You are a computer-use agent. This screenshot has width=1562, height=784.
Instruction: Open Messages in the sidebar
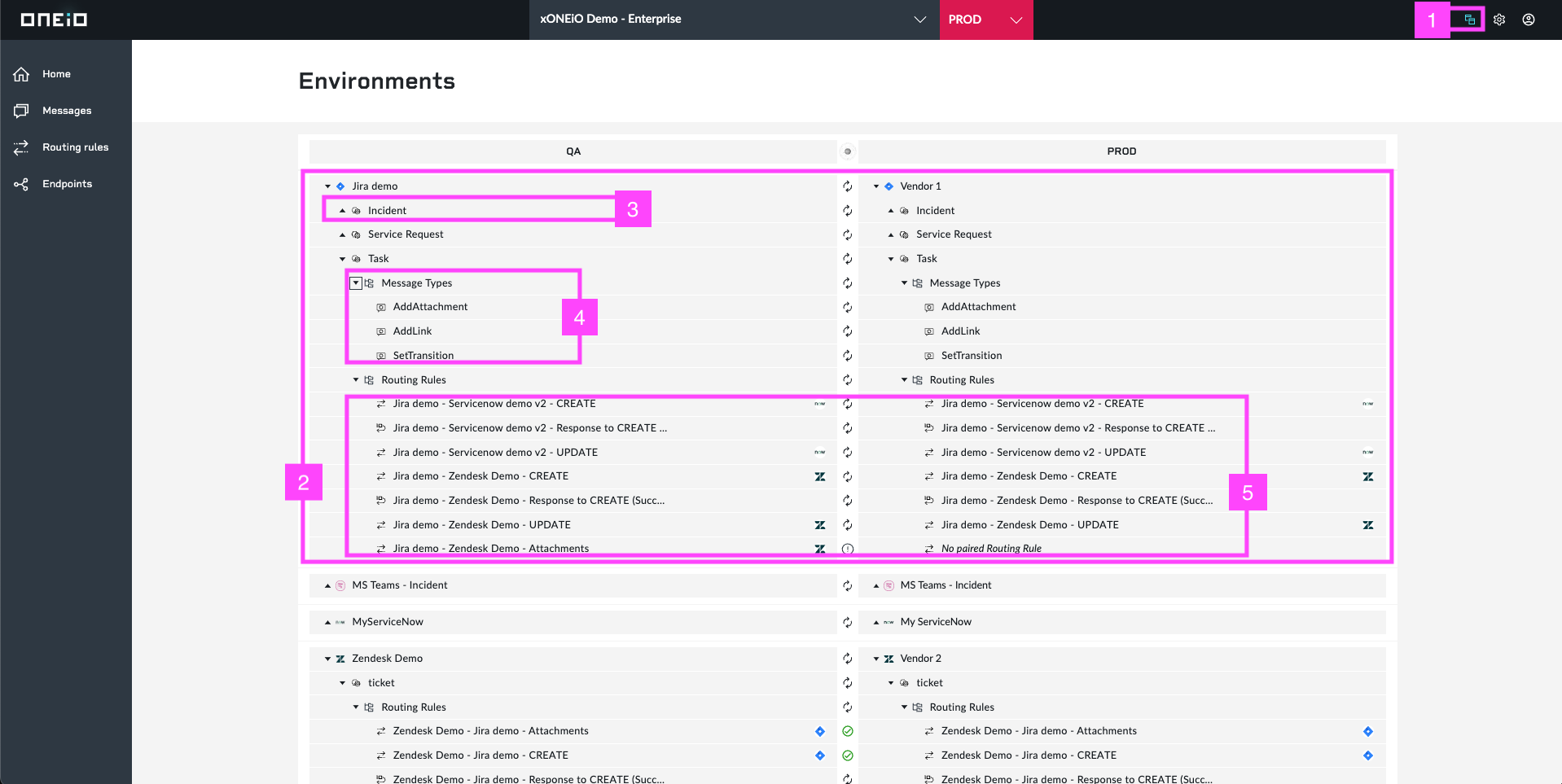[x=66, y=111]
